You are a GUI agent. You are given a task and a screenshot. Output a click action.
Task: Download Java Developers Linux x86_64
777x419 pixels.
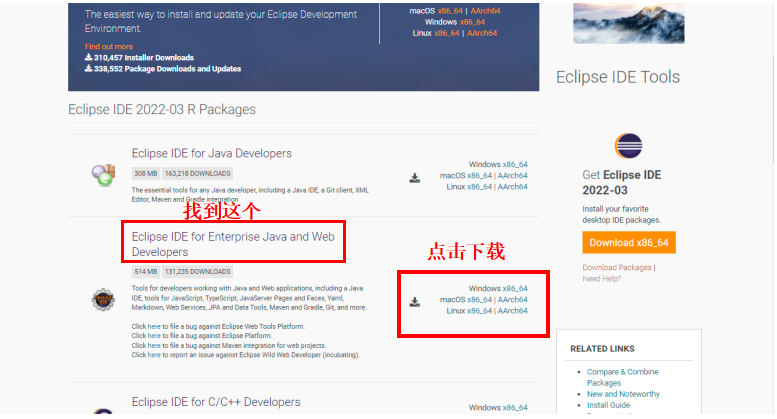pos(480,187)
